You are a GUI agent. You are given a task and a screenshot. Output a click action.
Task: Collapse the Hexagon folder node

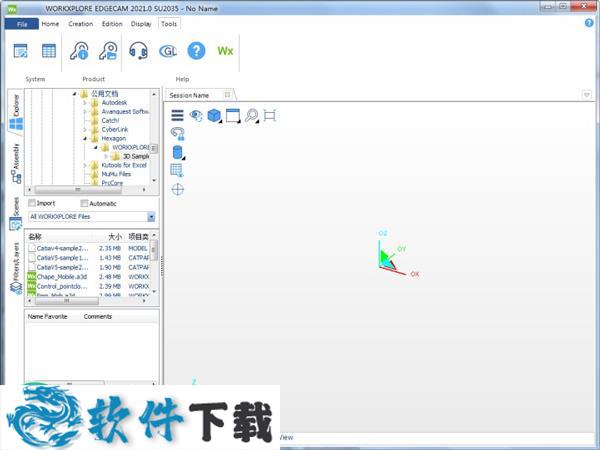pos(85,139)
